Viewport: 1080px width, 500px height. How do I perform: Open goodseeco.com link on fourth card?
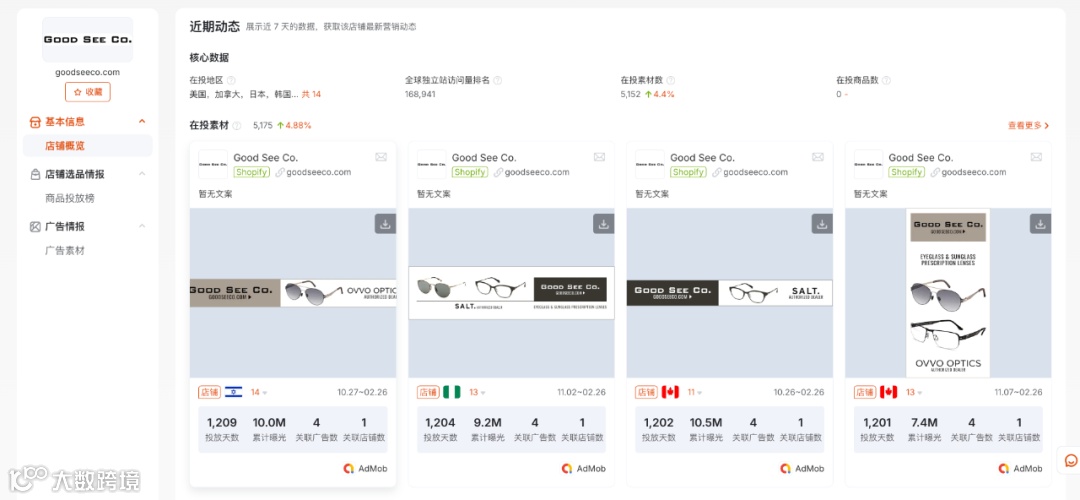click(974, 172)
